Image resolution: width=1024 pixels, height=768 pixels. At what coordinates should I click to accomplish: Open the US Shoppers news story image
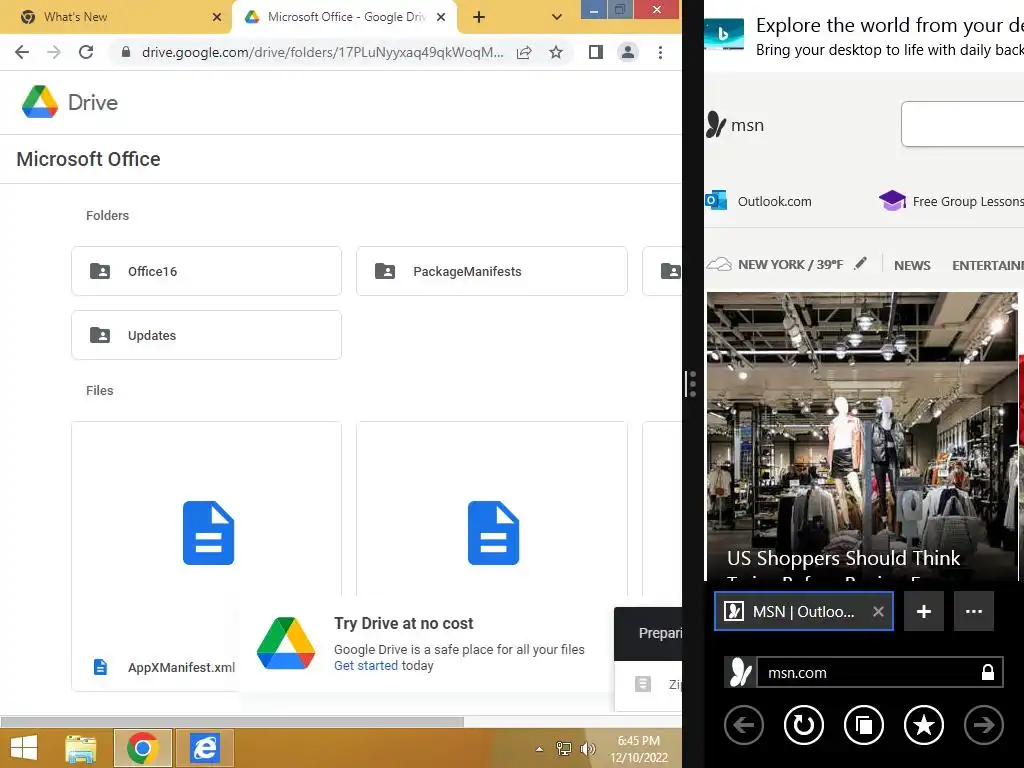click(x=862, y=436)
